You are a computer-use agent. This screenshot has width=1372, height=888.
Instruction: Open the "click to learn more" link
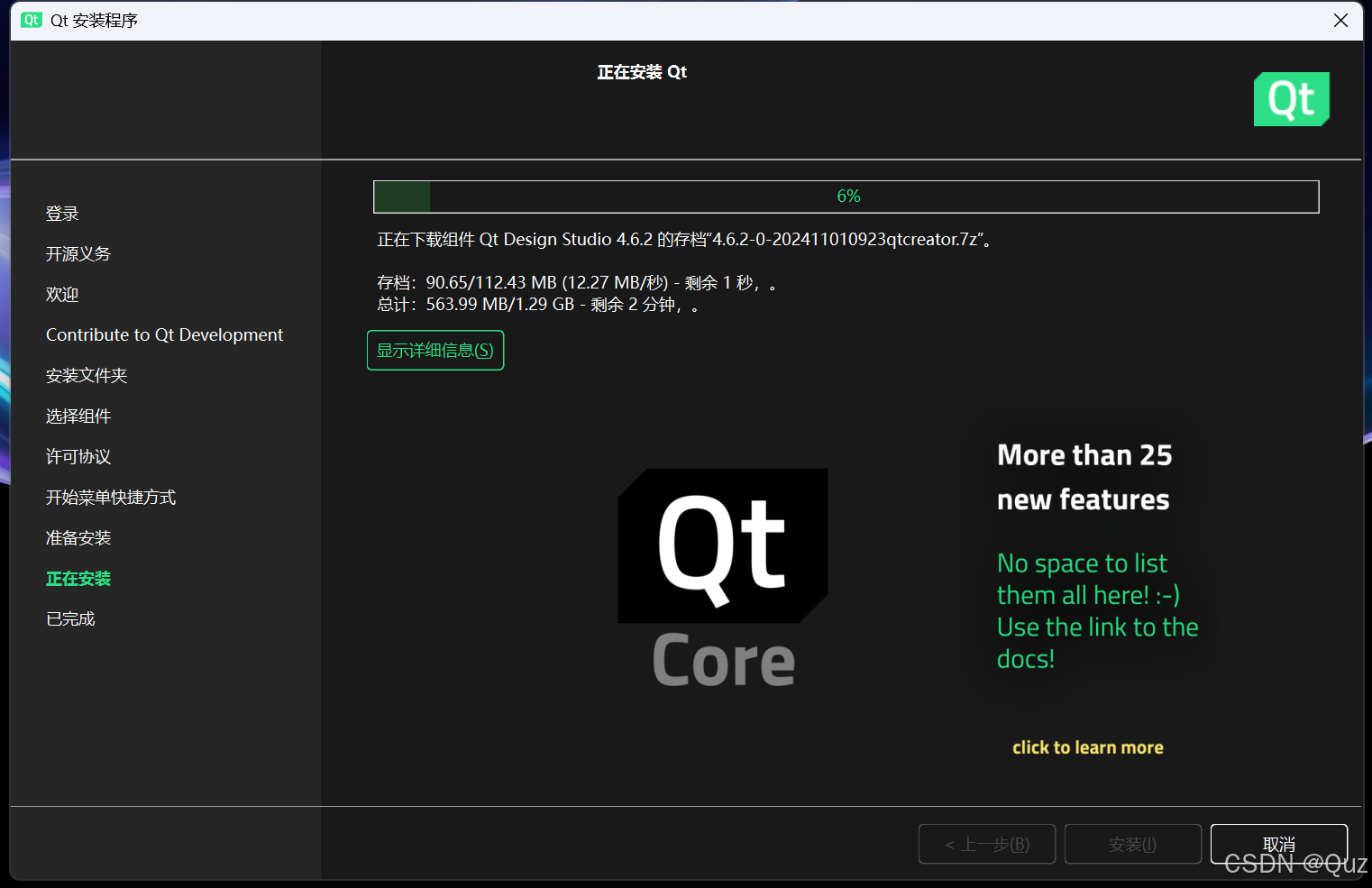click(x=1087, y=746)
